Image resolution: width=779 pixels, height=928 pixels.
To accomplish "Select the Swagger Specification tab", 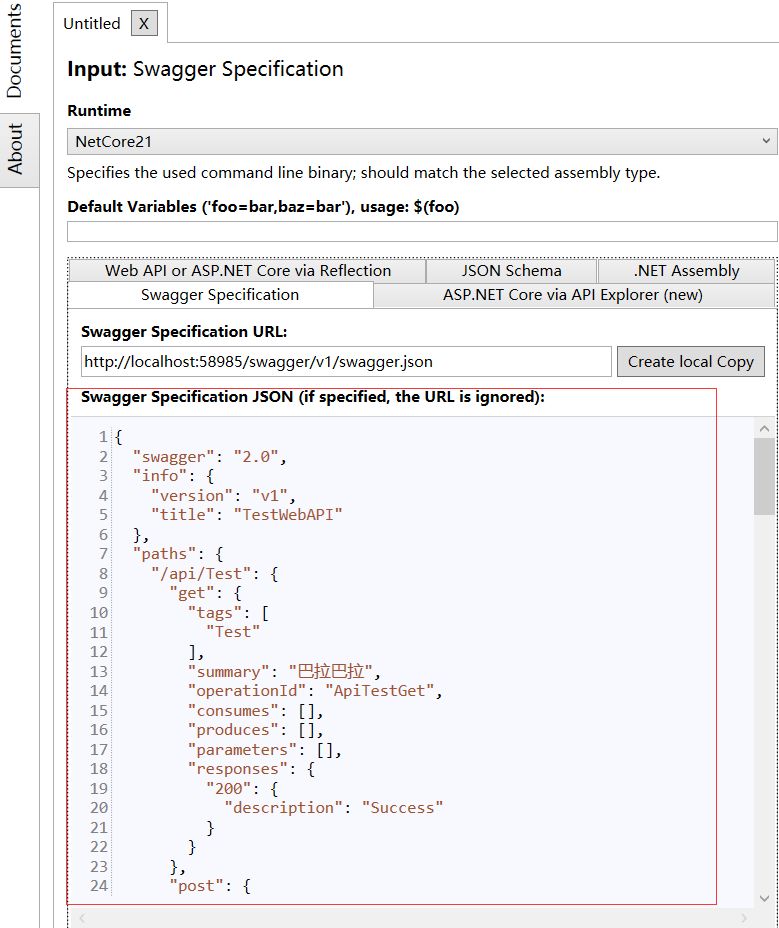I will [220, 295].
